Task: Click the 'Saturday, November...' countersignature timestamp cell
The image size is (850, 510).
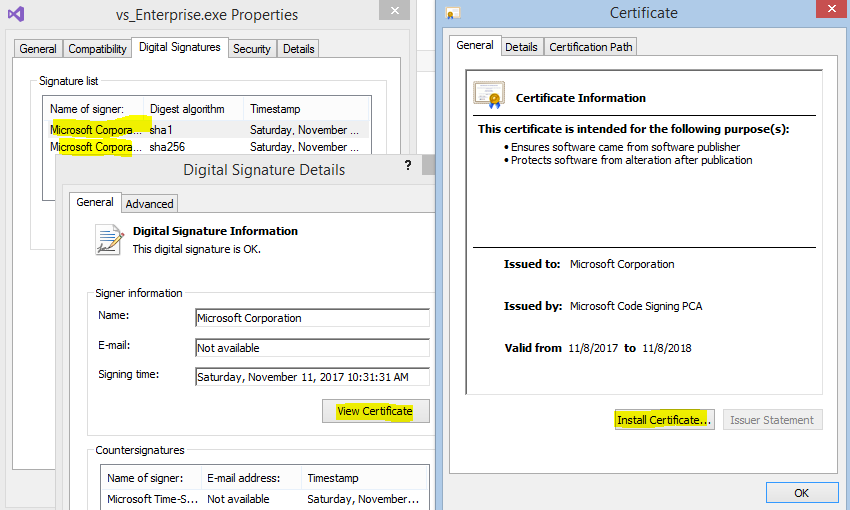Action: coord(363,499)
